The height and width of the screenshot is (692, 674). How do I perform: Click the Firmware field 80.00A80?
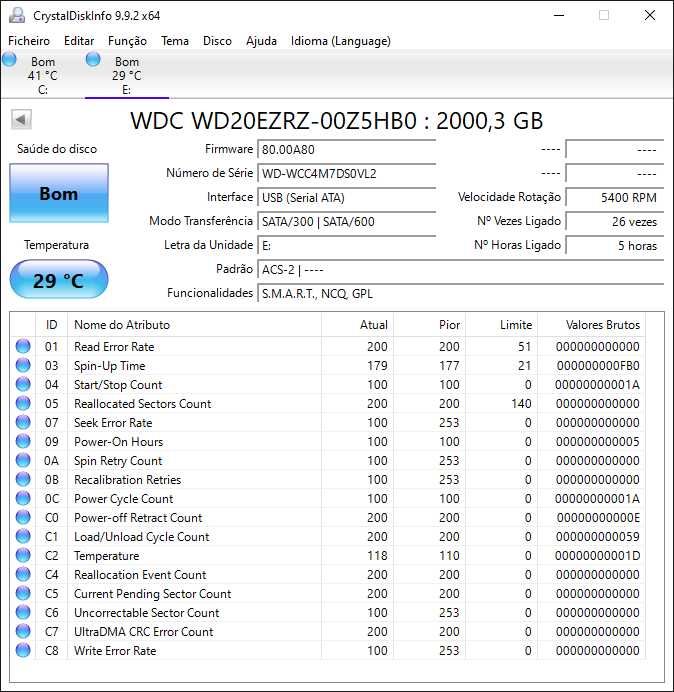point(346,150)
